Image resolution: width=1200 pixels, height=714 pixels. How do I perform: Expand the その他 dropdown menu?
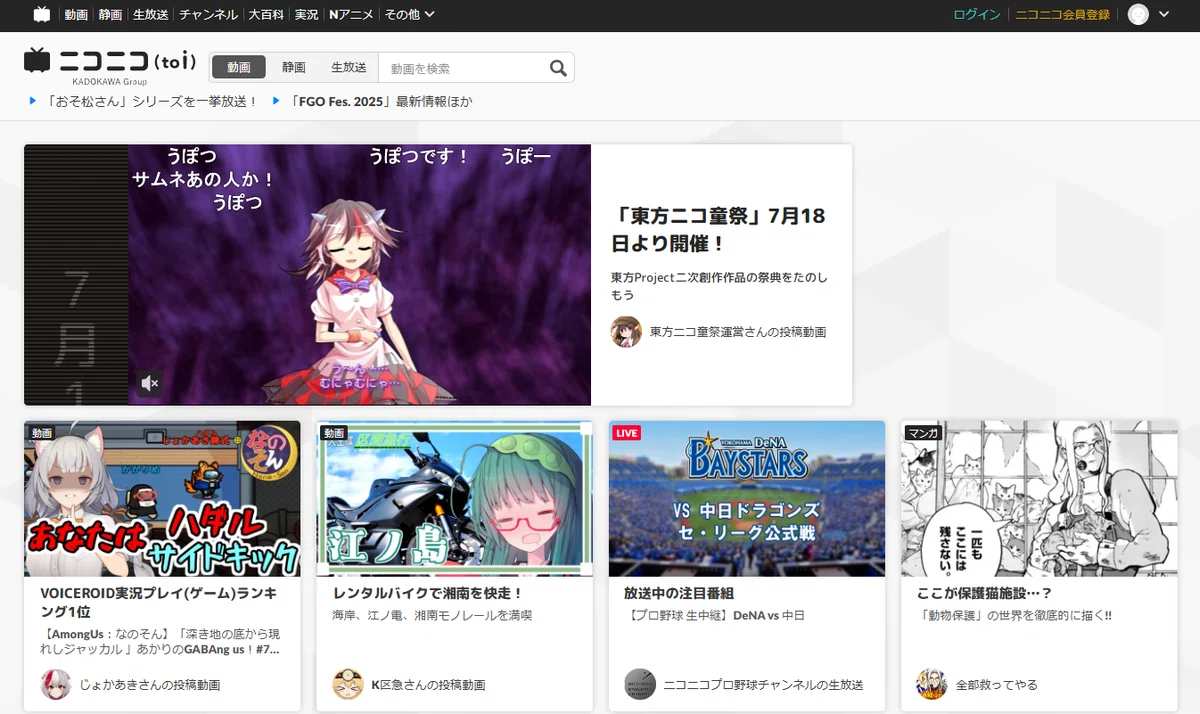coord(409,14)
